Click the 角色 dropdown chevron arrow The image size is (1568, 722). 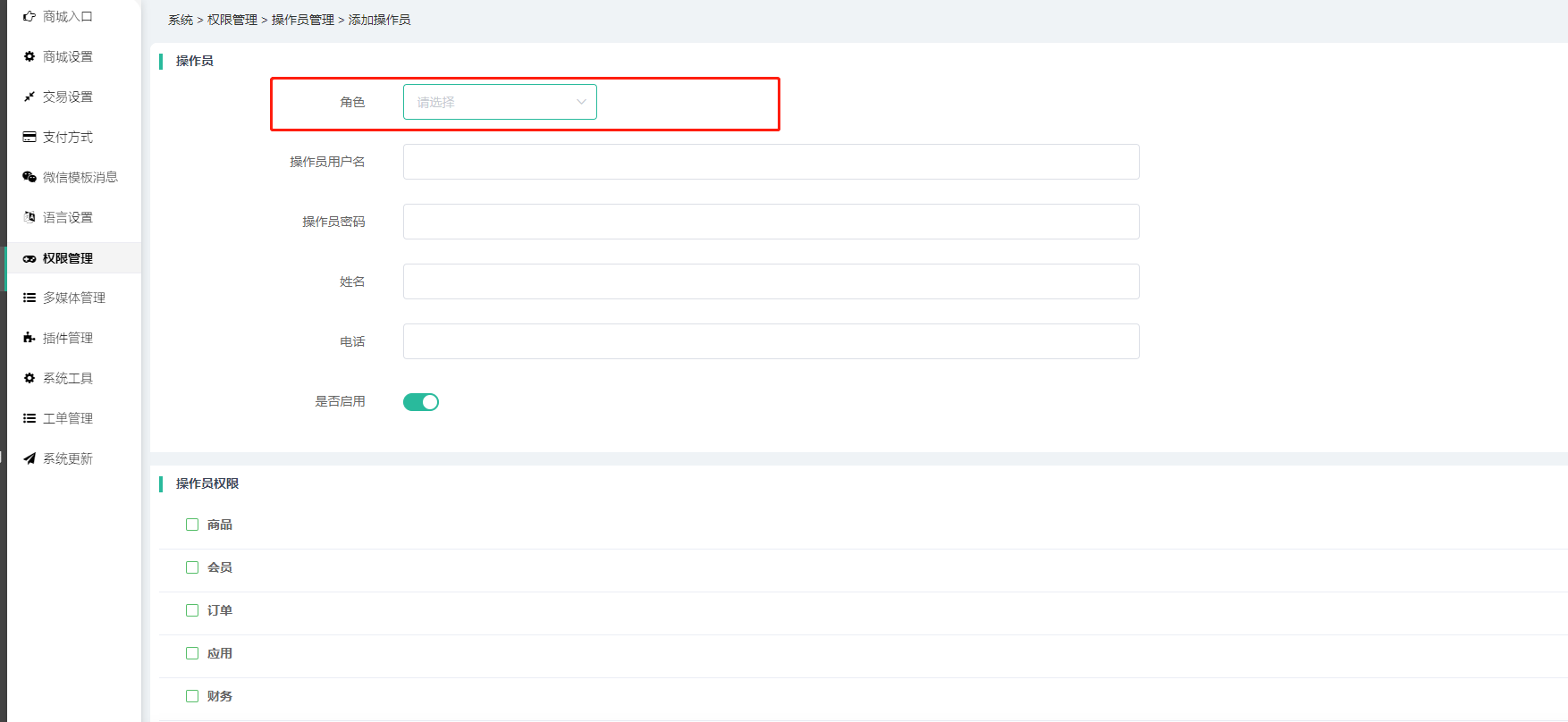pos(581,102)
